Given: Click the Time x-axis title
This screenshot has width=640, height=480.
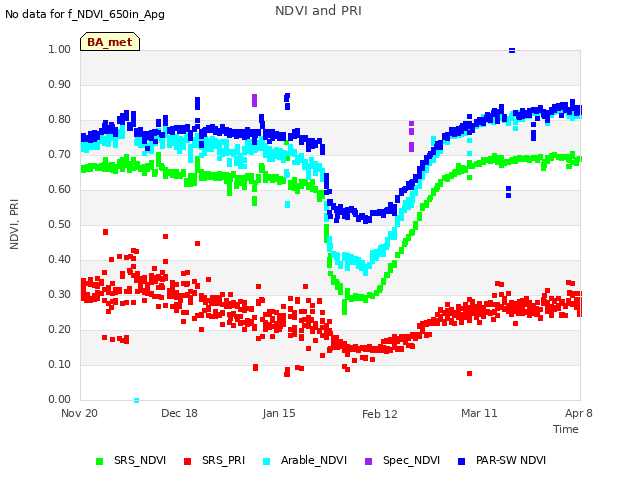Looking at the screenshot, I should [x=566, y=429].
